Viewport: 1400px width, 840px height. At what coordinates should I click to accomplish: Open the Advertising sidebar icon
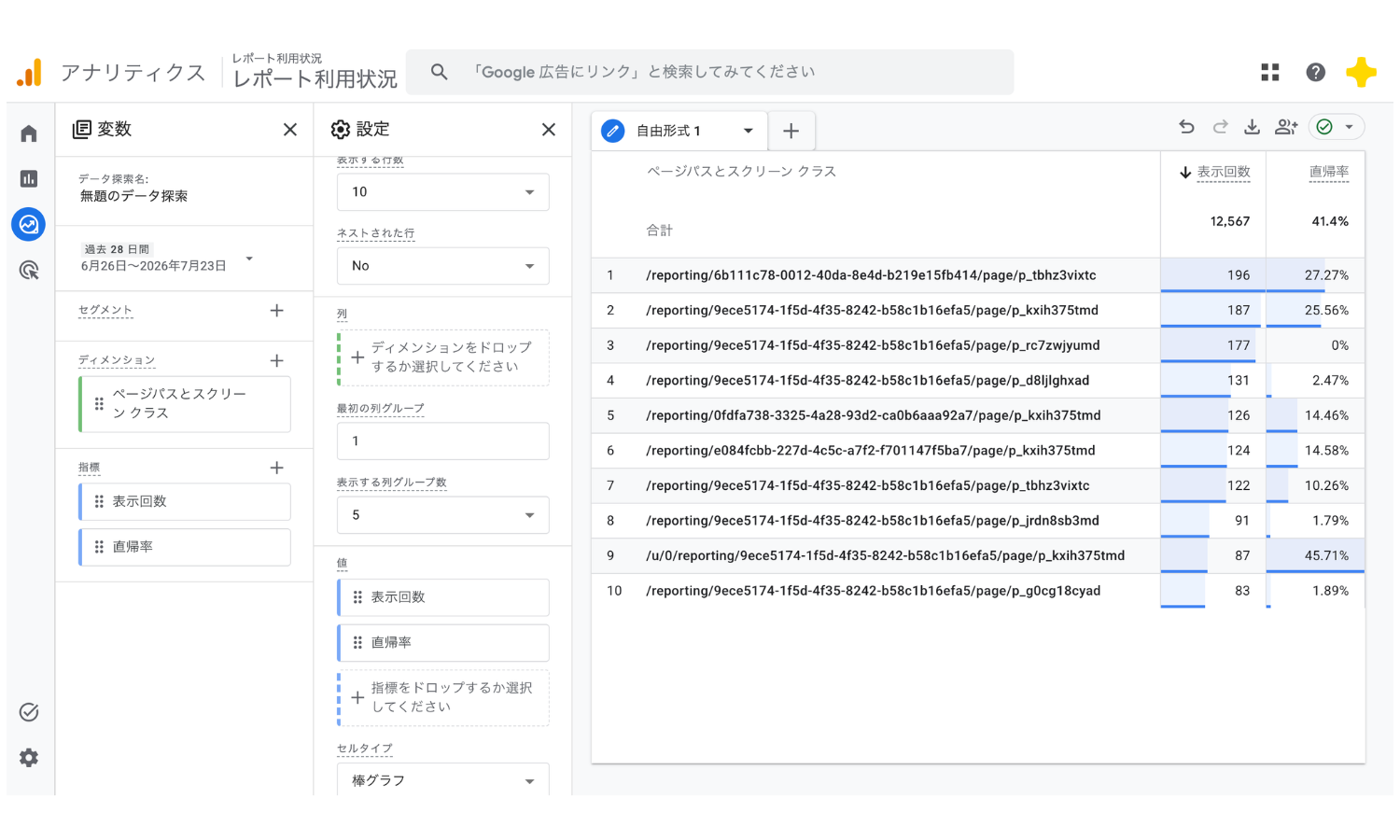[29, 271]
